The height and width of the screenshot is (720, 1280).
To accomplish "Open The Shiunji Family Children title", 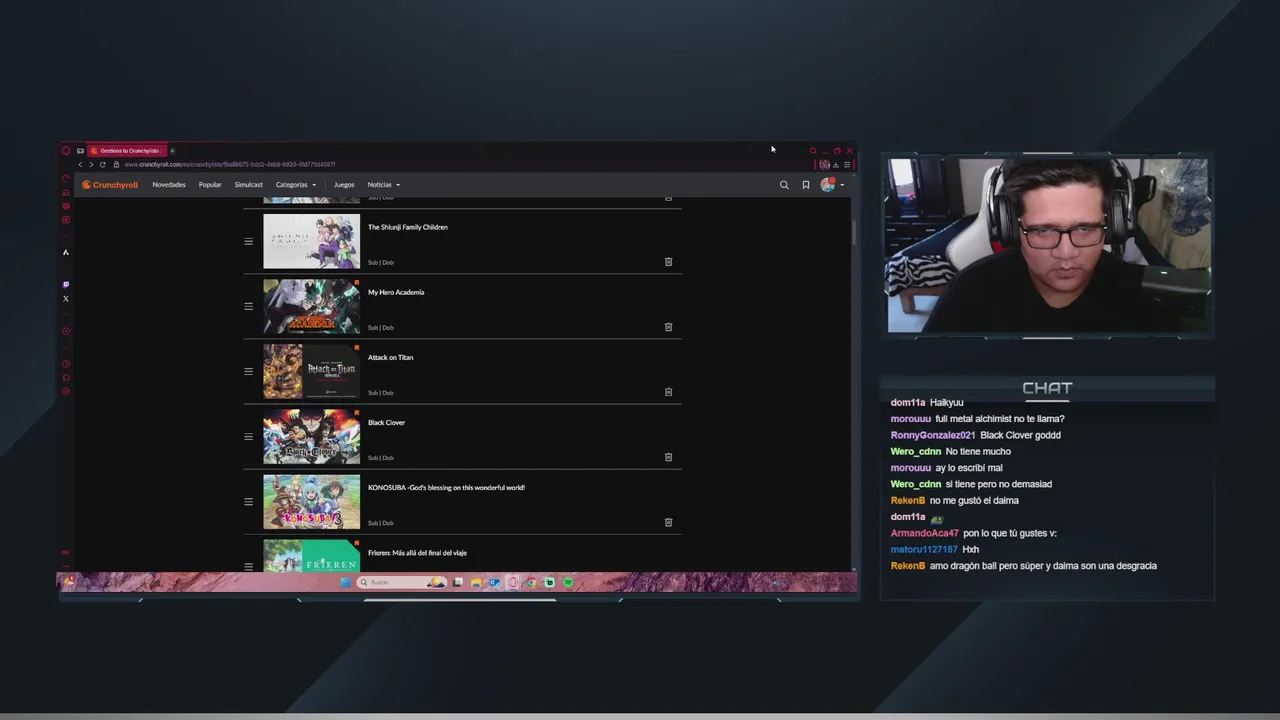I will 408,227.
